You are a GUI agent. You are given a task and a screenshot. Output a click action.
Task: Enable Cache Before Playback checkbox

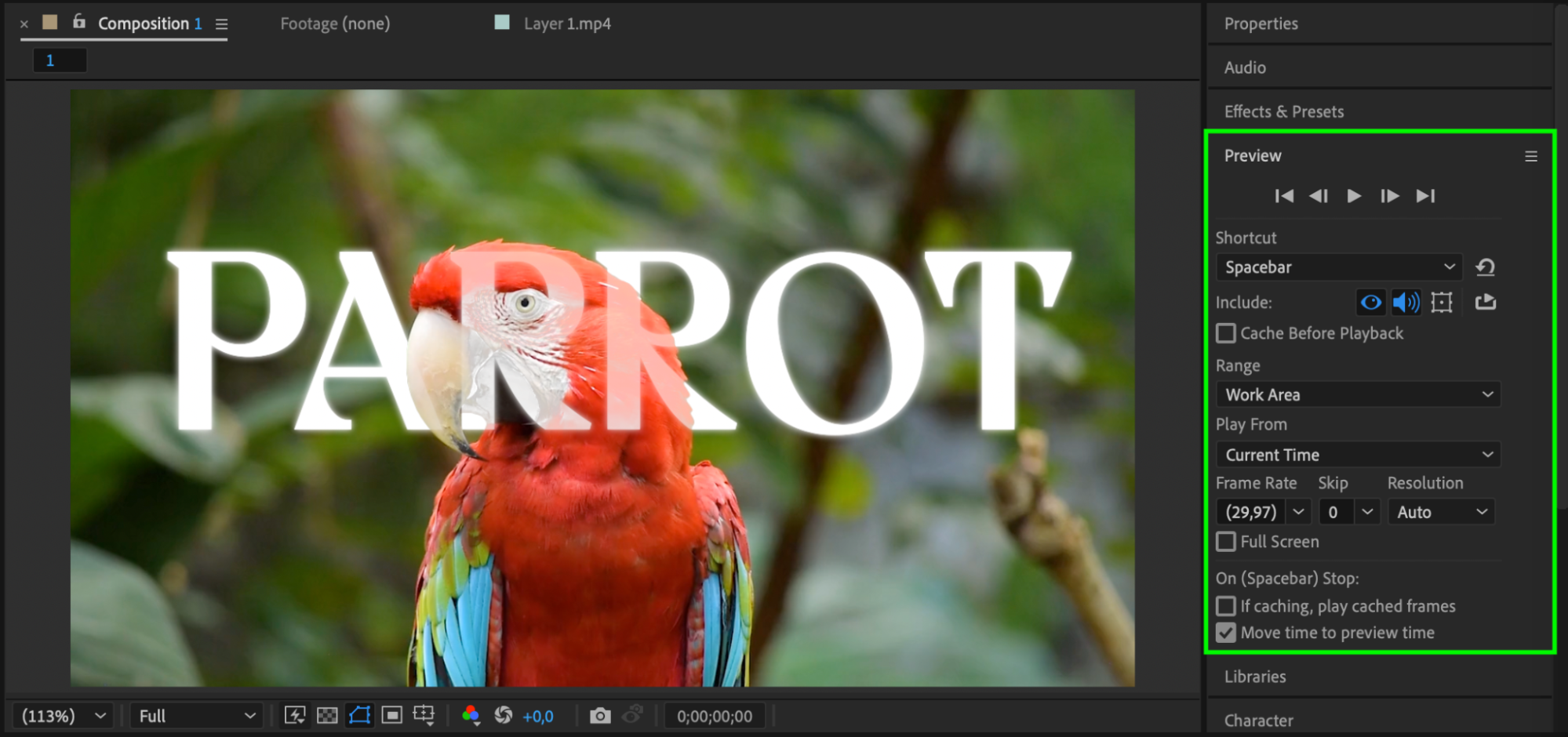click(x=1226, y=333)
